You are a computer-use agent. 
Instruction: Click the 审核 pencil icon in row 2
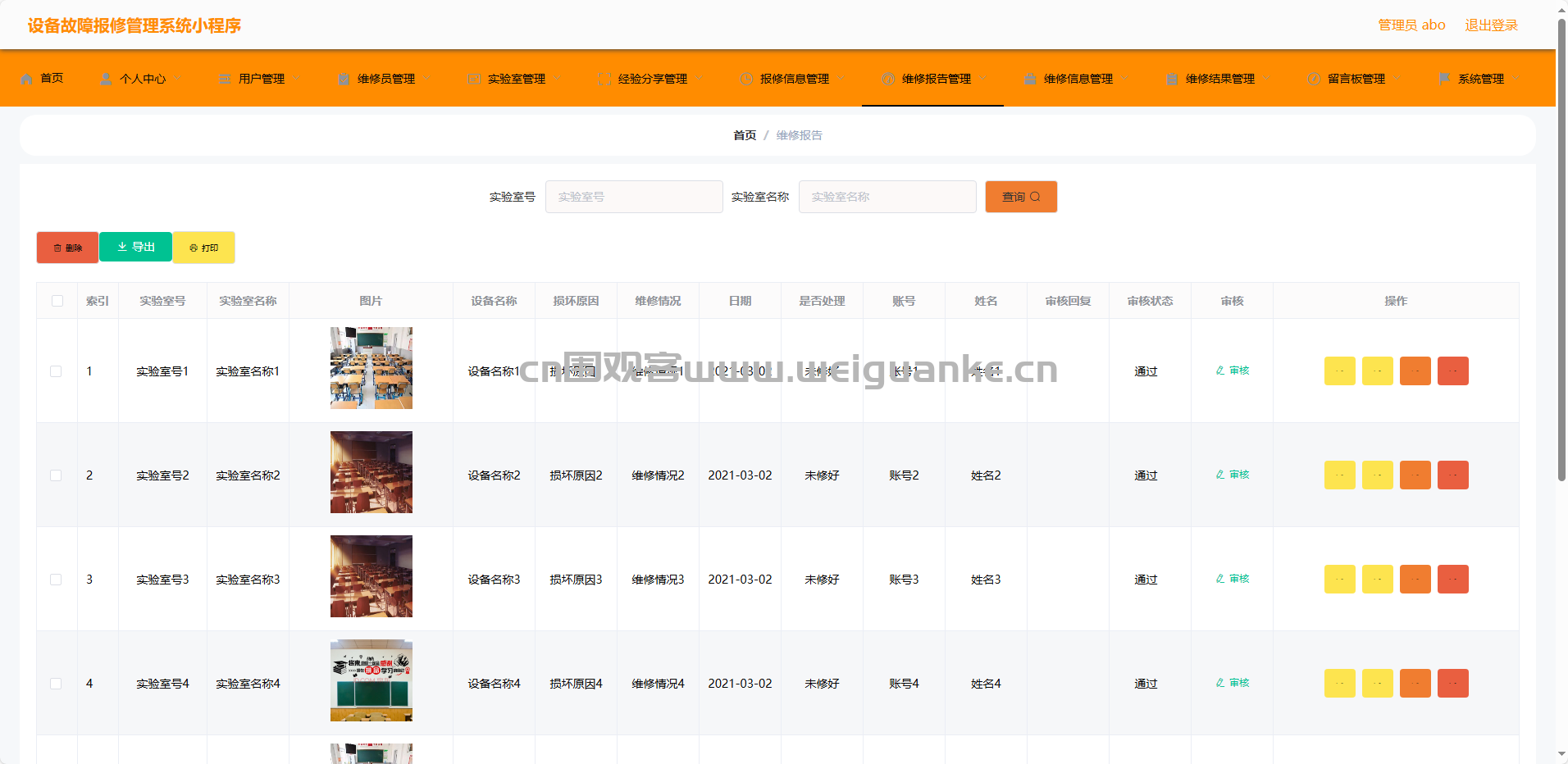(x=1220, y=475)
